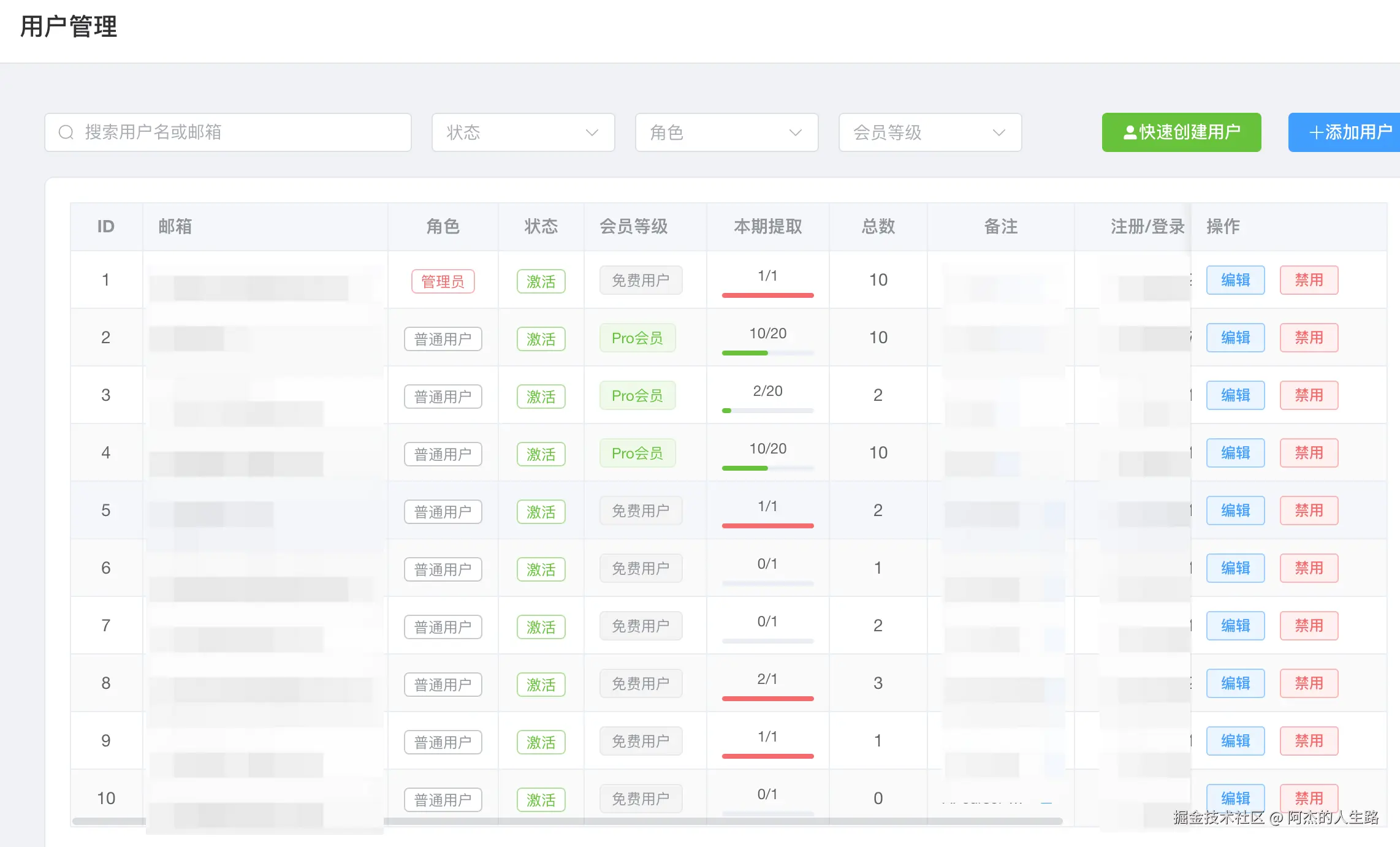Click the 本期提取 column header
1400x847 pixels.
[x=767, y=227]
